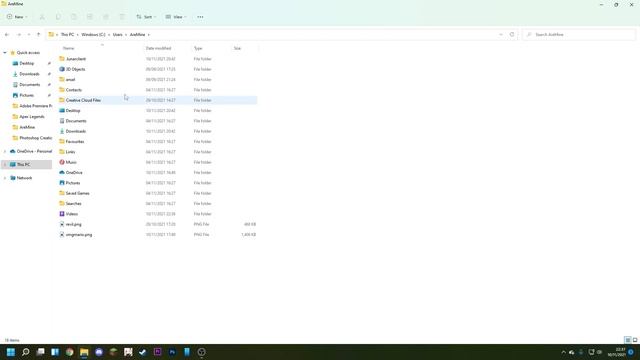The width and height of the screenshot is (640, 360).
Task: Select Pictures under Quick access in sidebar
Action: coord(27,95)
